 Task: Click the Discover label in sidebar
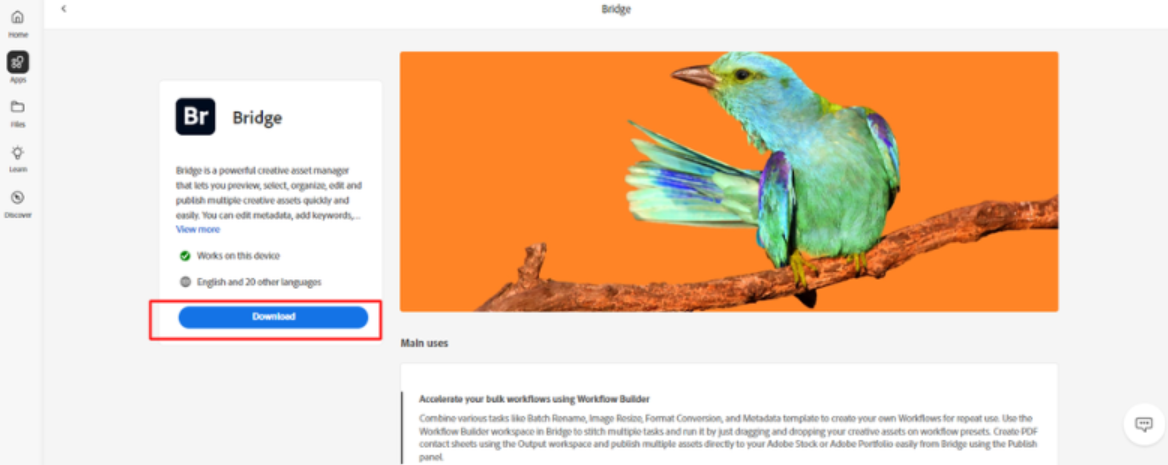click(x=18, y=215)
